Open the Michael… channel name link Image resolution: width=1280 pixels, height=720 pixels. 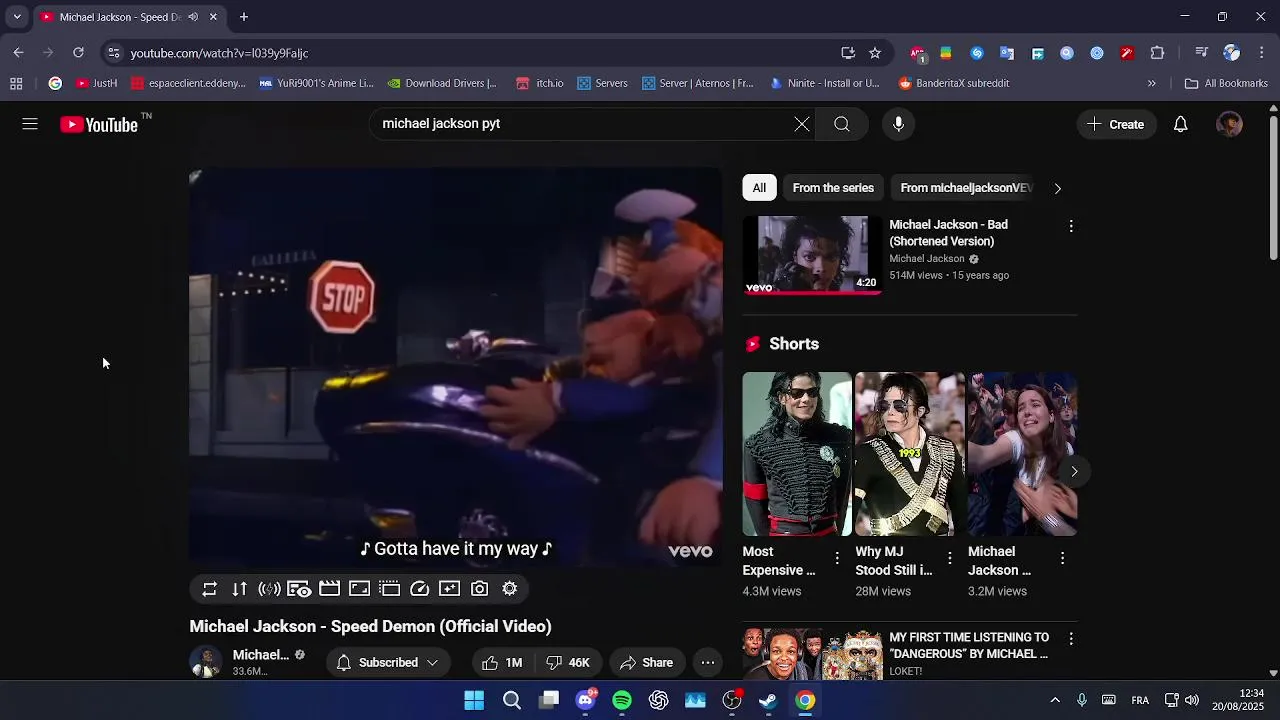coord(261,655)
